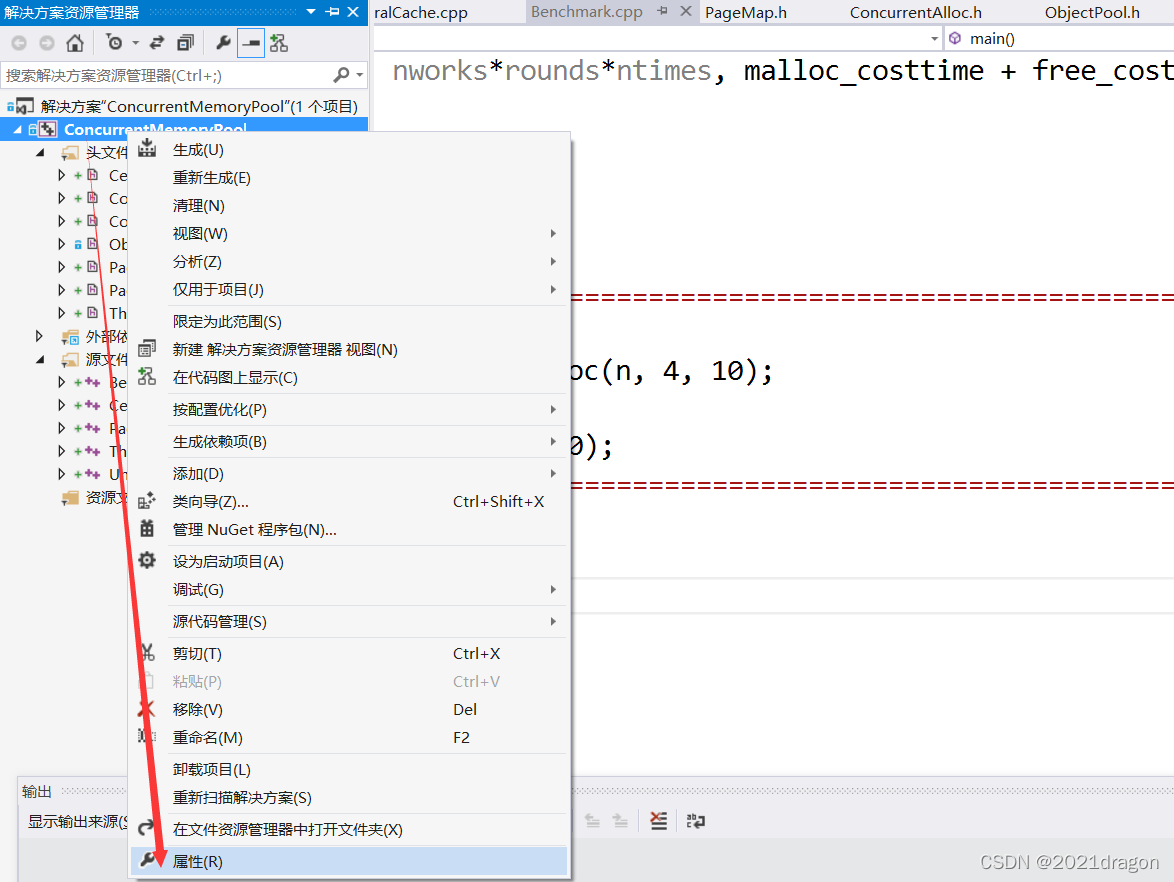1174x882 pixels.
Task: Click the Home icon in Solution Explorer toolbar
Action: click(x=74, y=43)
